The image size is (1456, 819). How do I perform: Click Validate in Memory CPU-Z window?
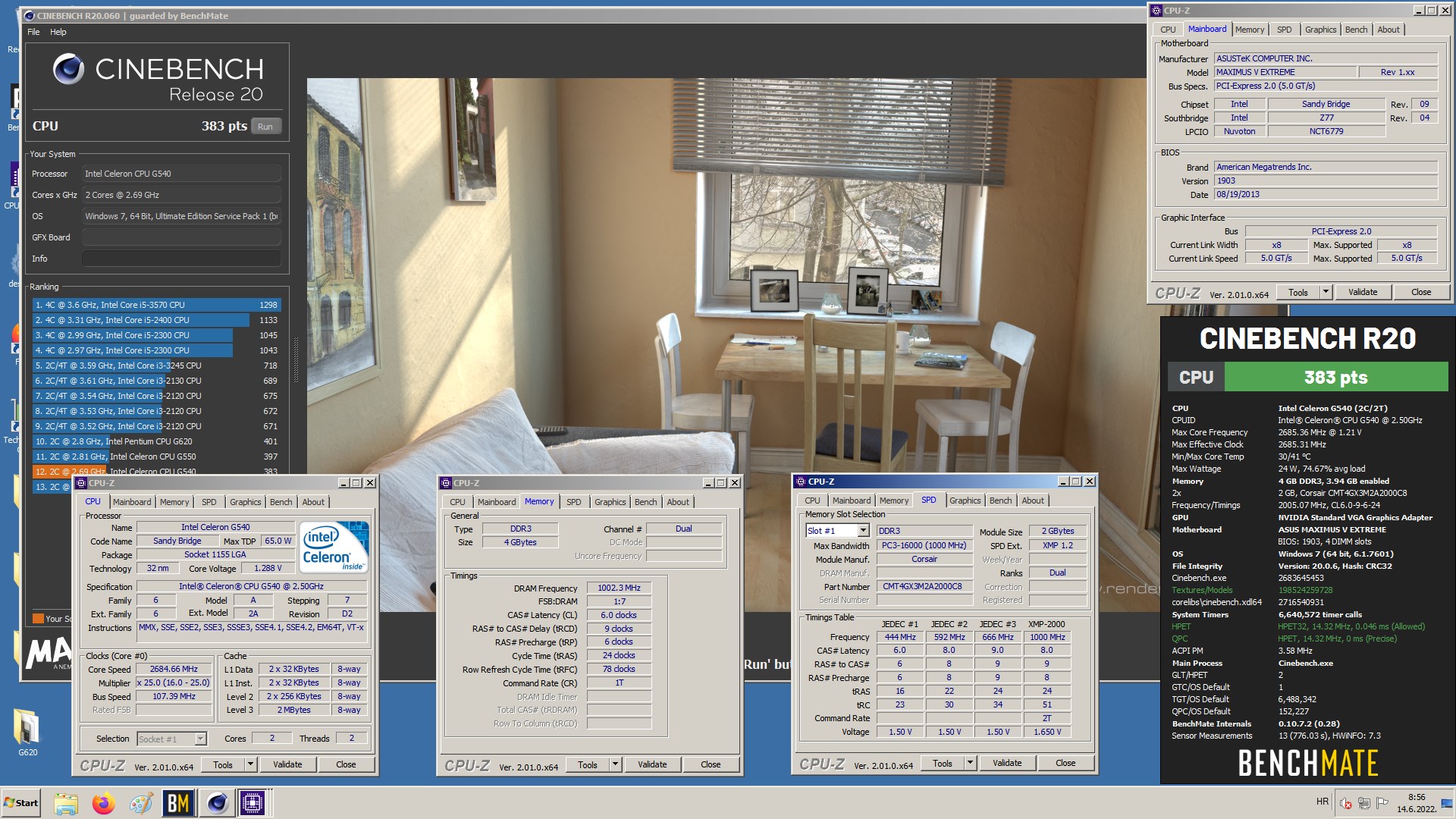[651, 764]
